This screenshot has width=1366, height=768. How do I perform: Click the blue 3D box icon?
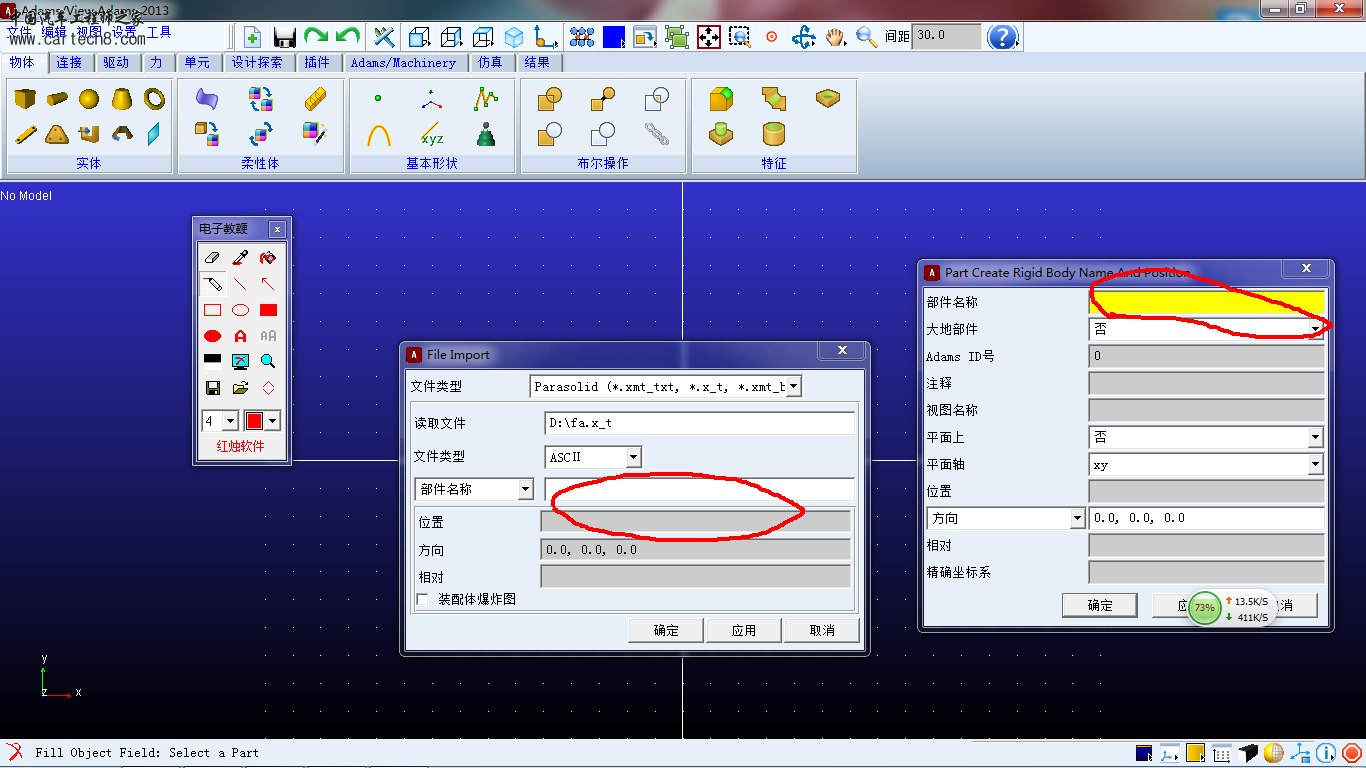pos(514,38)
